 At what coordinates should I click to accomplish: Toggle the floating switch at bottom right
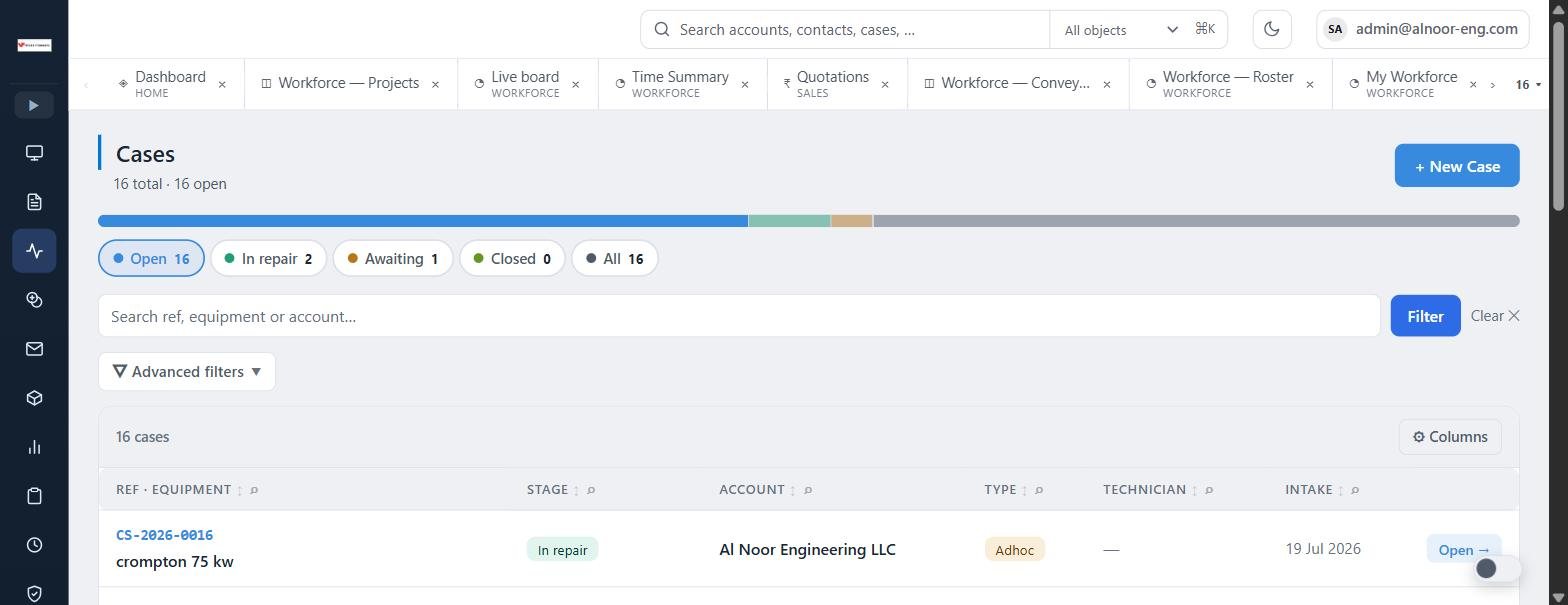pyautogui.click(x=1497, y=568)
